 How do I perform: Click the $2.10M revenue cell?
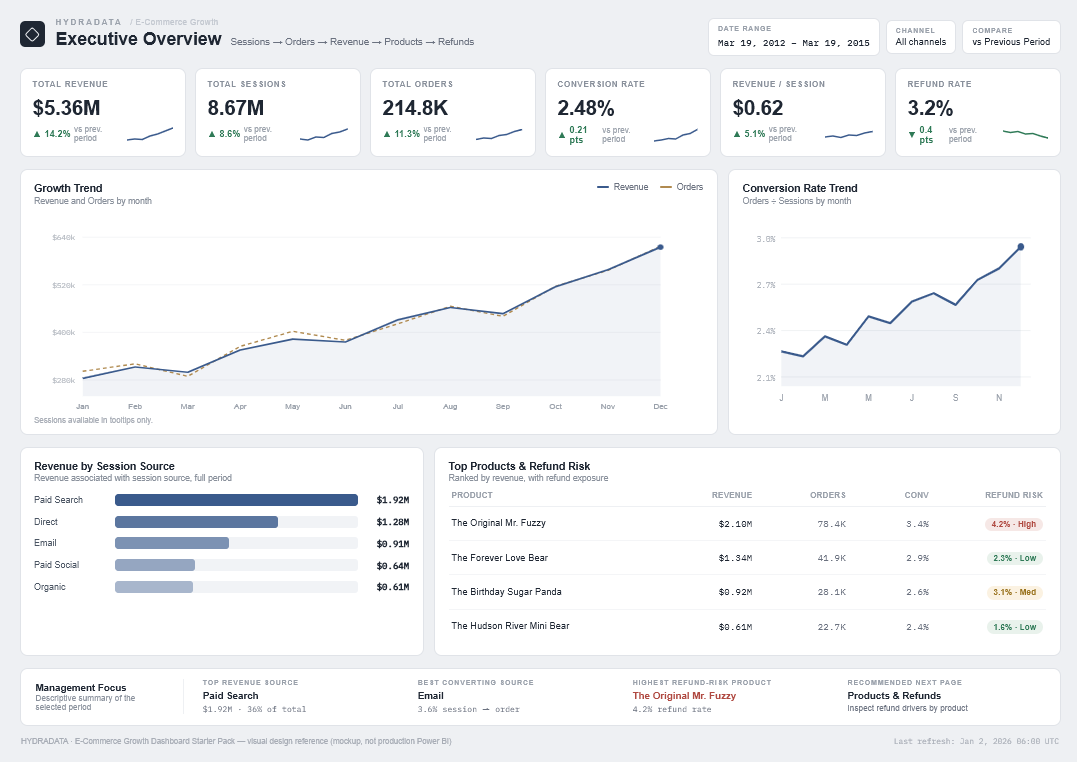[735, 524]
